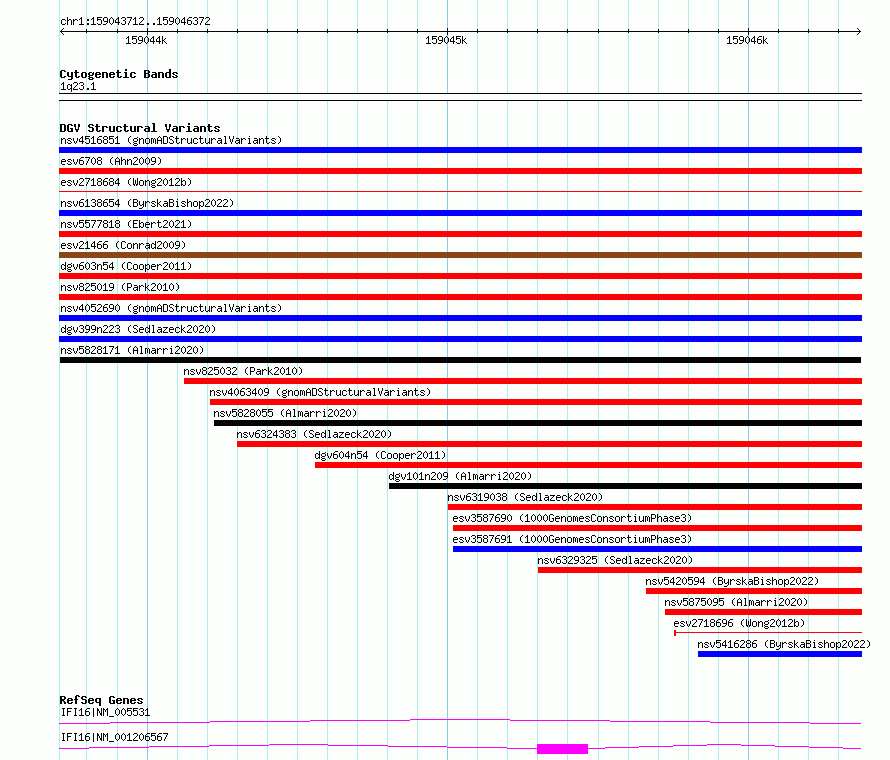890x760 pixels.
Task: Click the nsv4516851 gnomADStructuralVariants label
Action: pyautogui.click(x=171, y=140)
